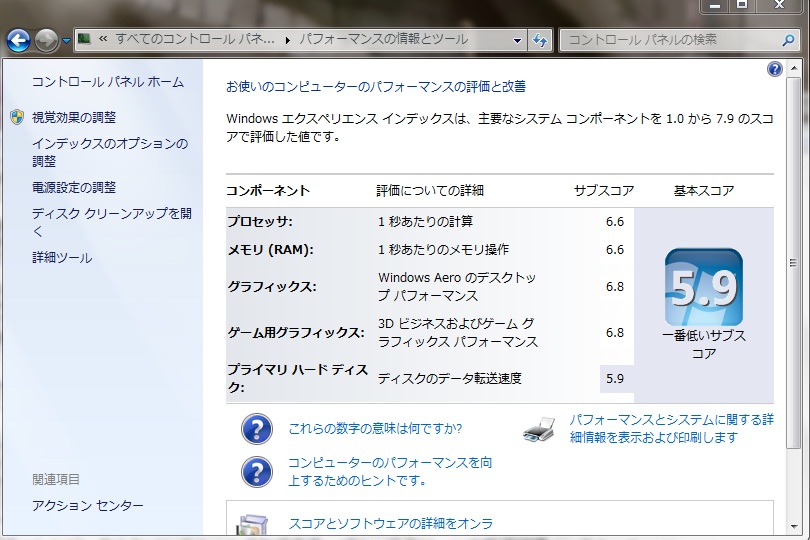Open 電源設定の調整 link
This screenshot has height=540, width=810.
[x=74, y=188]
